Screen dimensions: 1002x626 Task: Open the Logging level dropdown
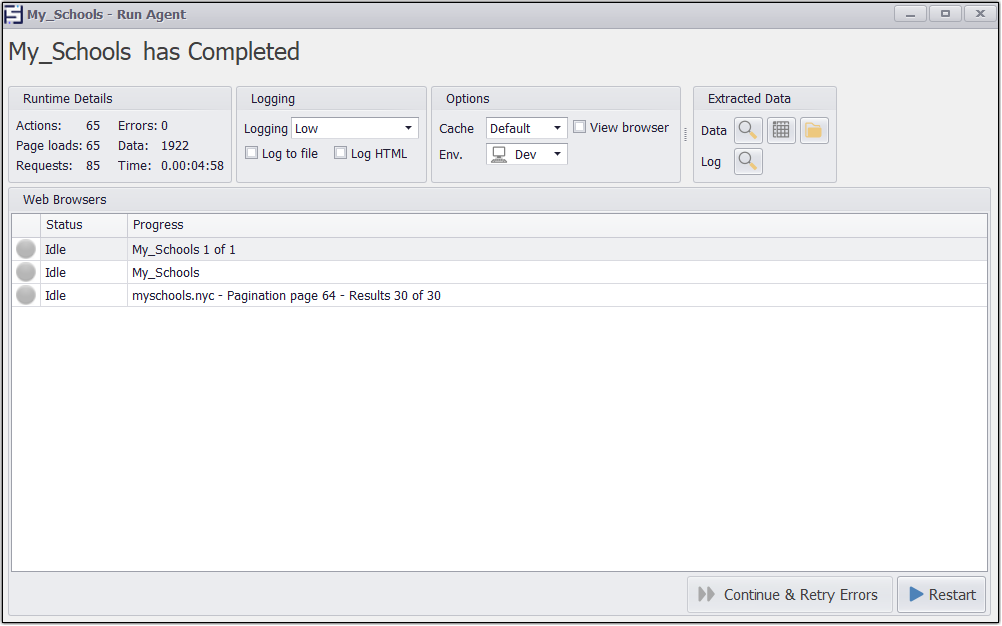[x=409, y=128]
